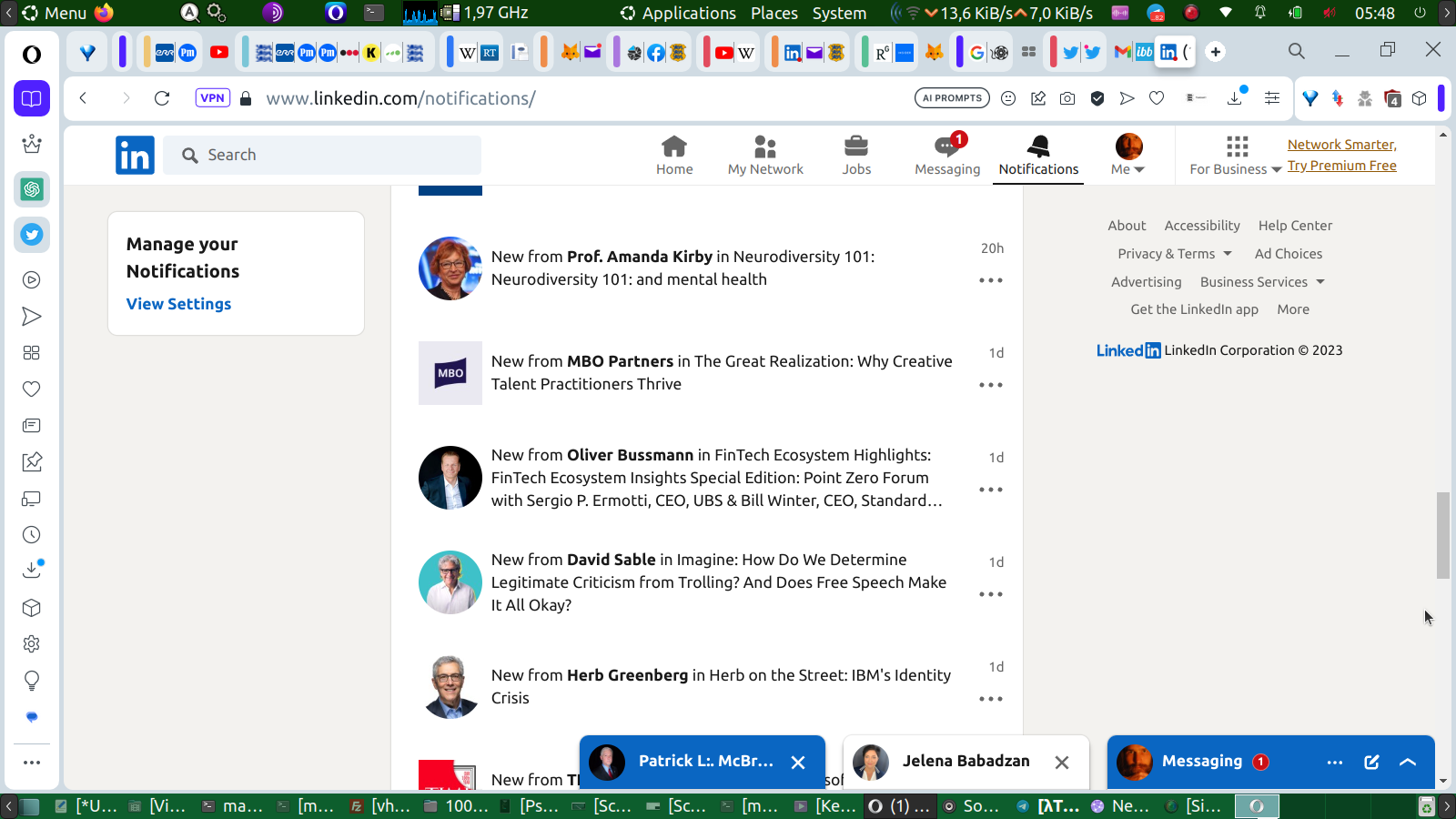The height and width of the screenshot is (819, 1456).
Task: Open Ad Choices footer link
Action: point(1289,254)
